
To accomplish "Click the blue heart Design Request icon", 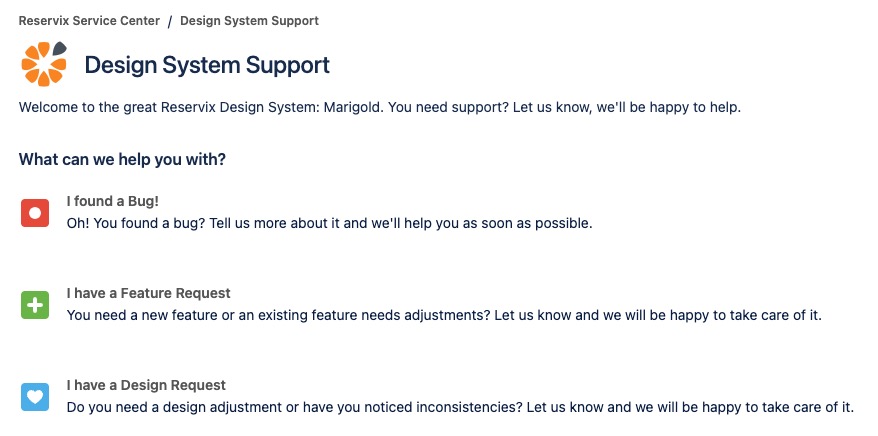I will [x=35, y=397].
